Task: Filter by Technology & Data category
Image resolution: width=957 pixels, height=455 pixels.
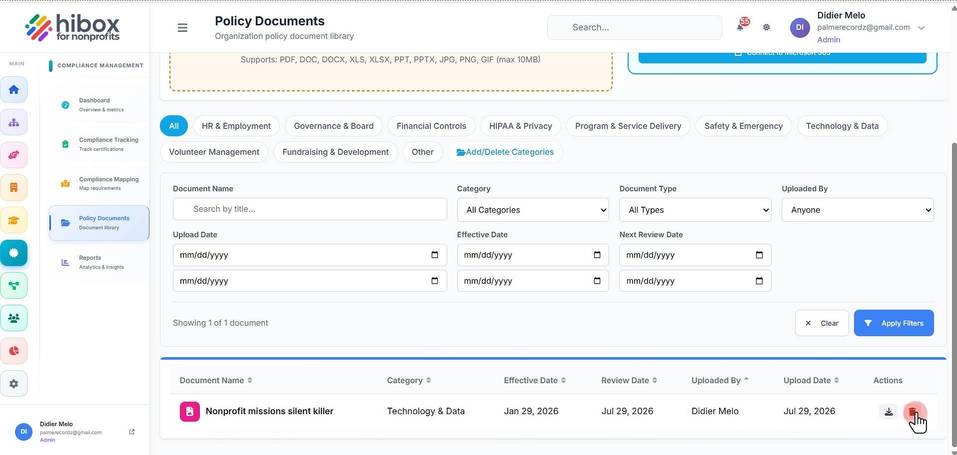Action: (842, 126)
